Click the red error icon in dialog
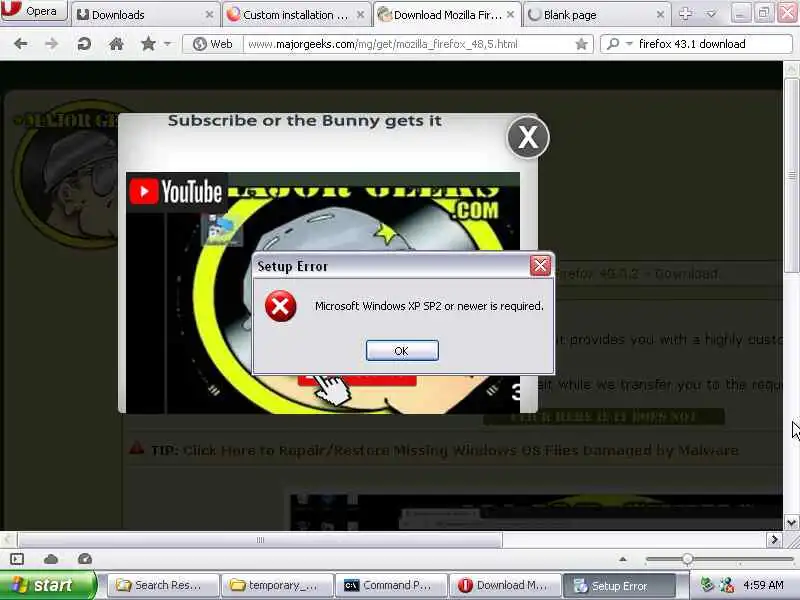Image resolution: width=800 pixels, height=600 pixels. (x=280, y=306)
